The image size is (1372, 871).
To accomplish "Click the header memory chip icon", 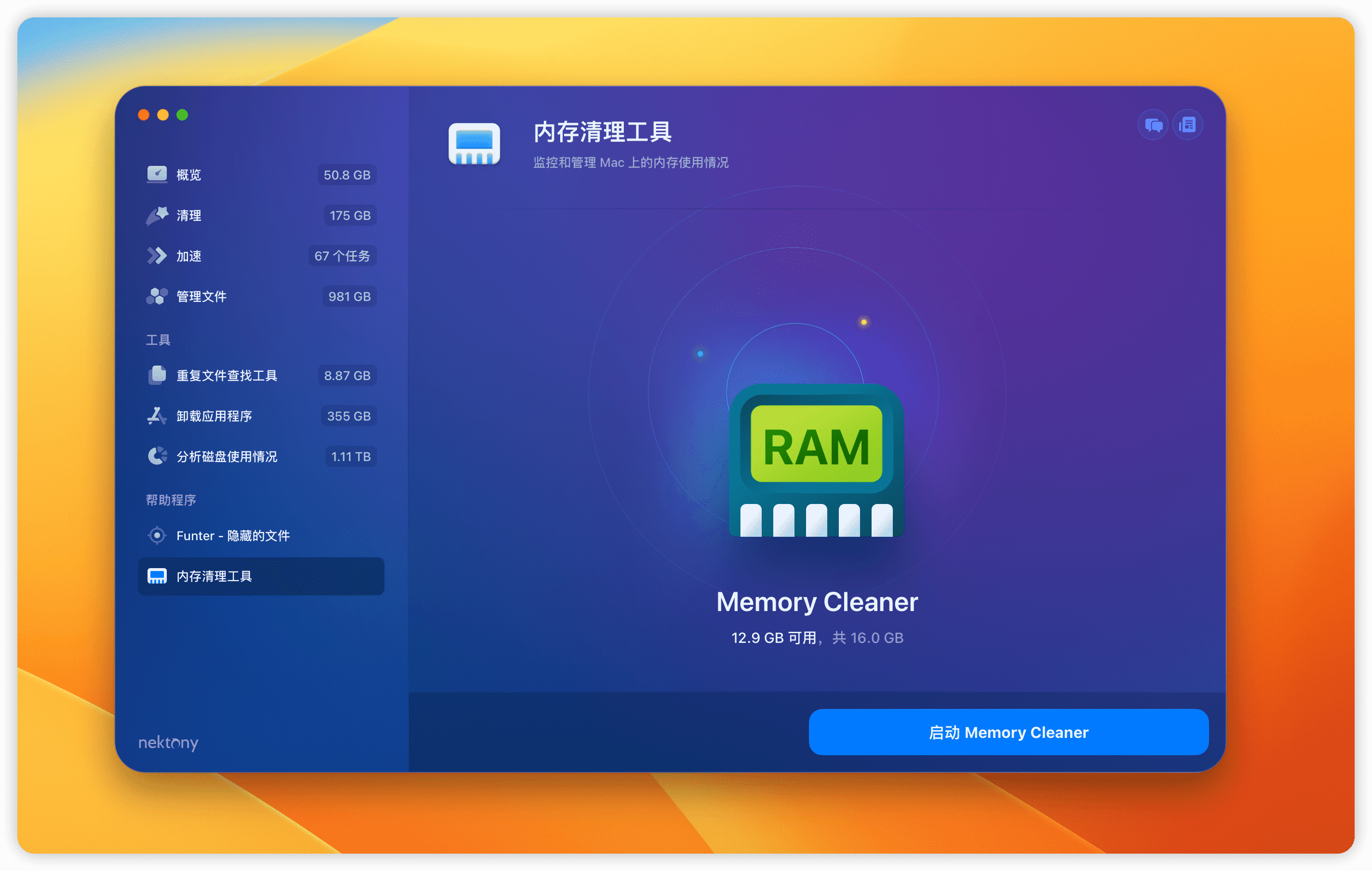I will [x=474, y=144].
